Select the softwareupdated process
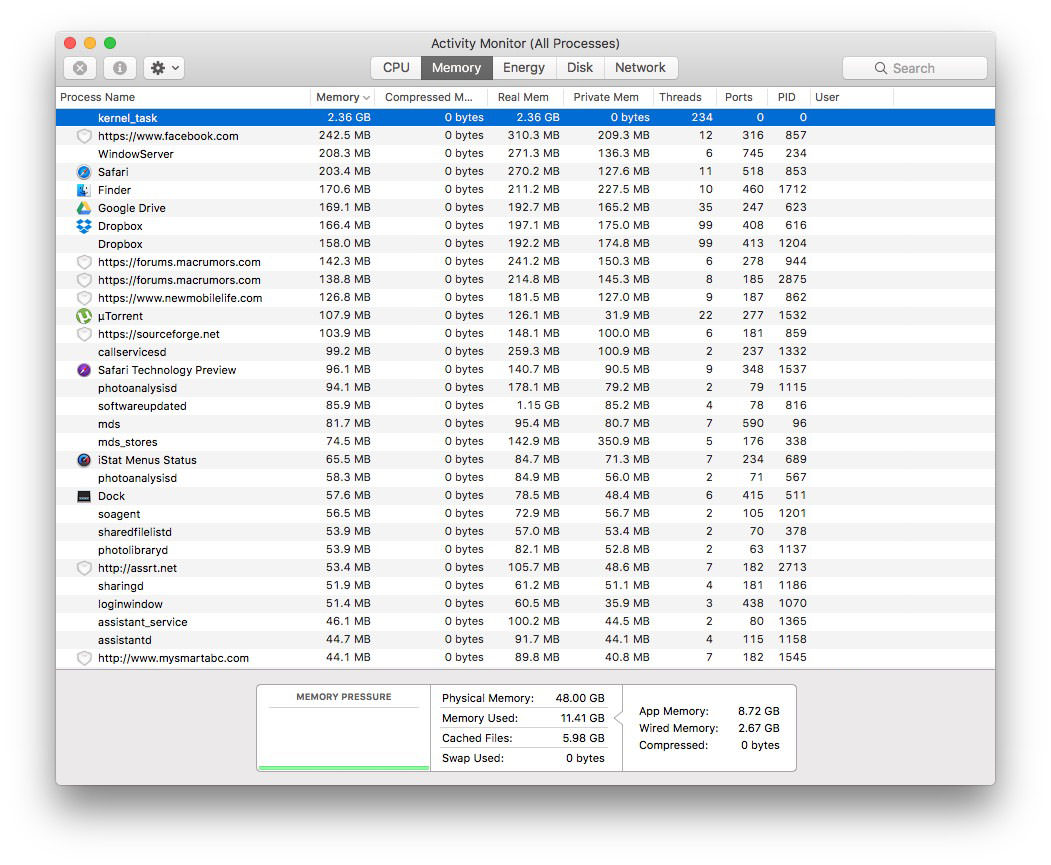1051x865 pixels. pyautogui.click(x=526, y=406)
